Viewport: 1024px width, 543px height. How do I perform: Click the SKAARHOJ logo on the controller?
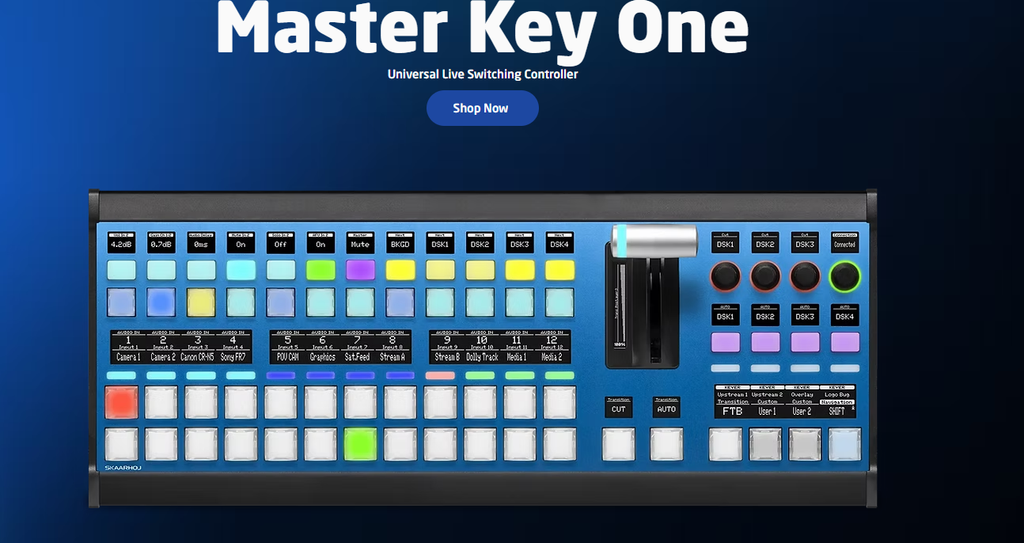tap(123, 468)
